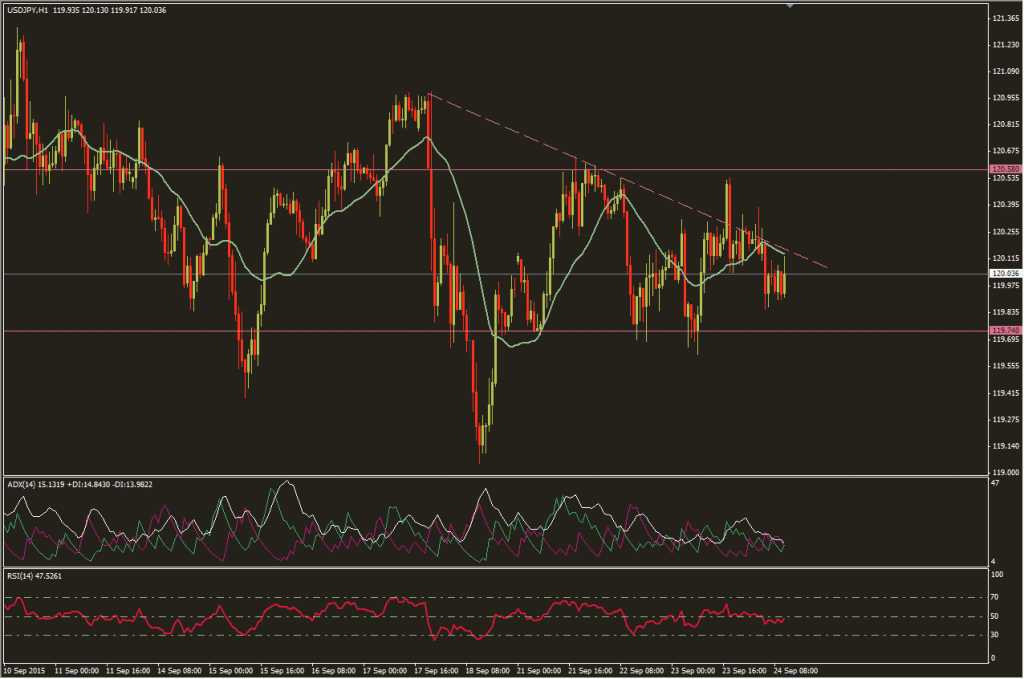The image size is (1024, 679).
Task: Click the 121.365 price axis label
Action: pos(1006,18)
